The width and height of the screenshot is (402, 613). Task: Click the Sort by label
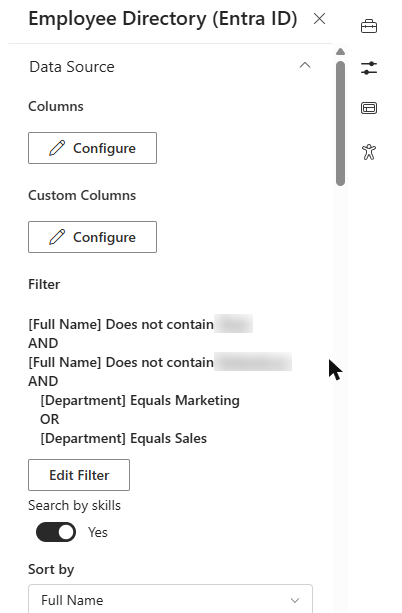tap(51, 570)
